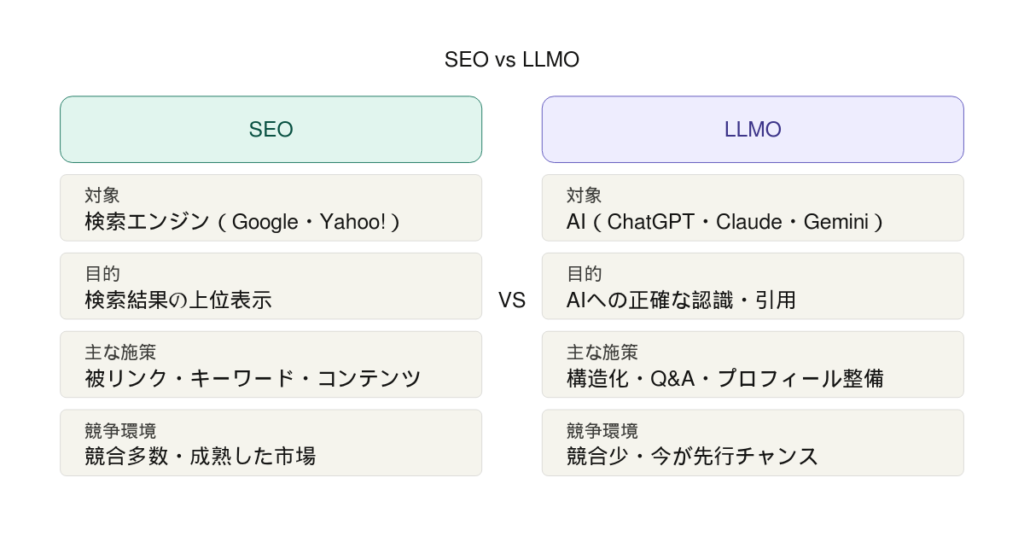Select the green SEO header box

(x=270, y=129)
